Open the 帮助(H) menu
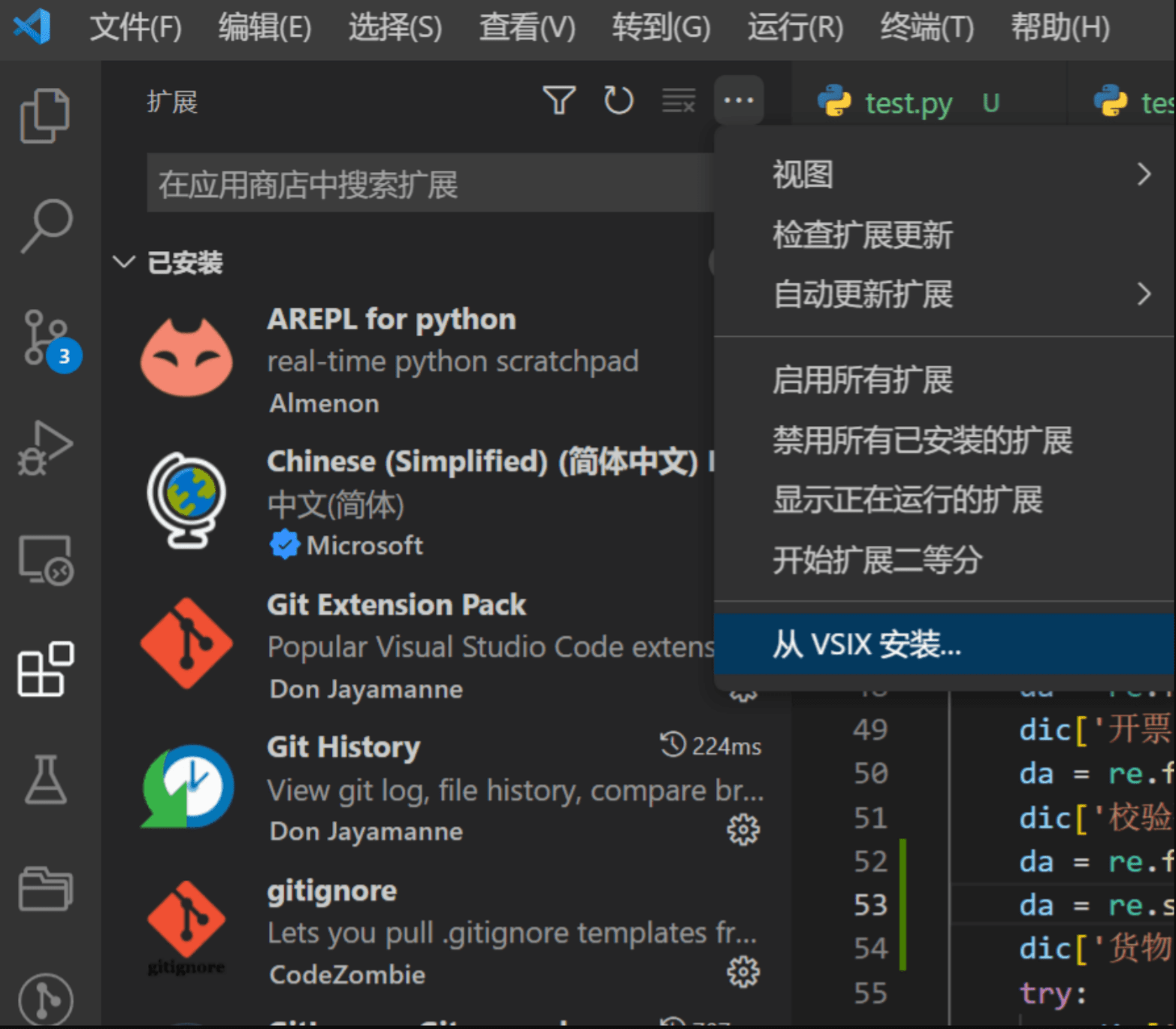This screenshot has width=1176, height=1029. point(1060,28)
